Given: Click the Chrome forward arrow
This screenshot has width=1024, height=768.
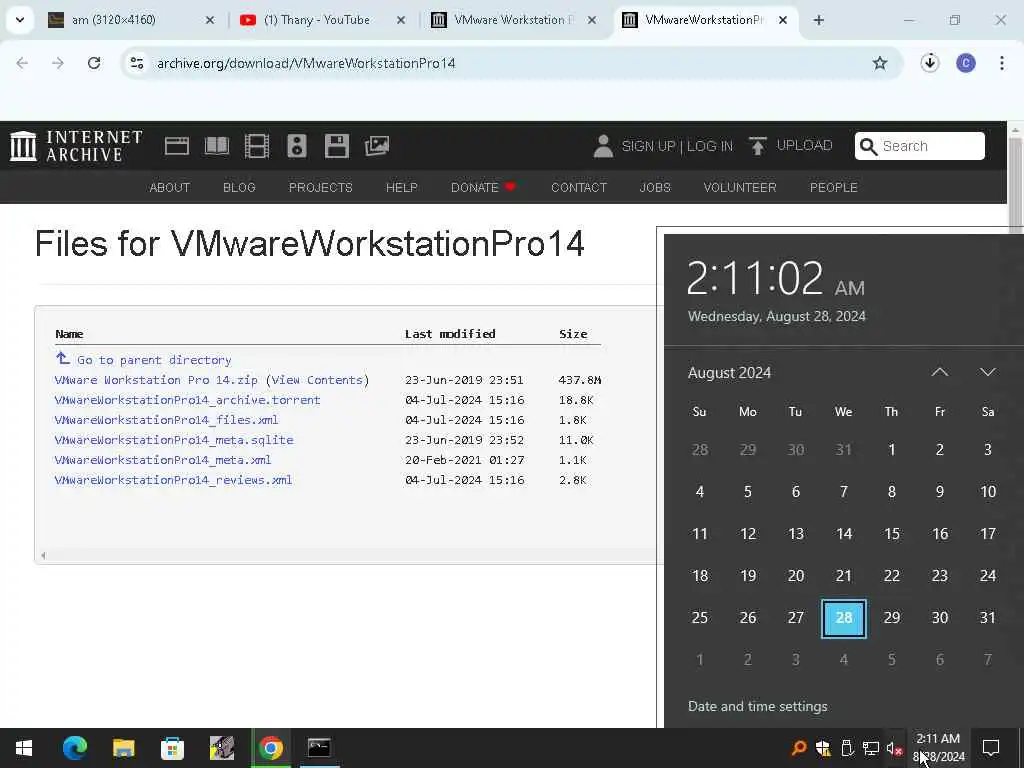Looking at the screenshot, I should [58, 63].
